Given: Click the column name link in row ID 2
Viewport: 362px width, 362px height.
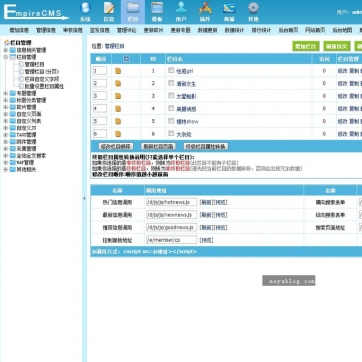Looking at the screenshot, I should point(186,84).
